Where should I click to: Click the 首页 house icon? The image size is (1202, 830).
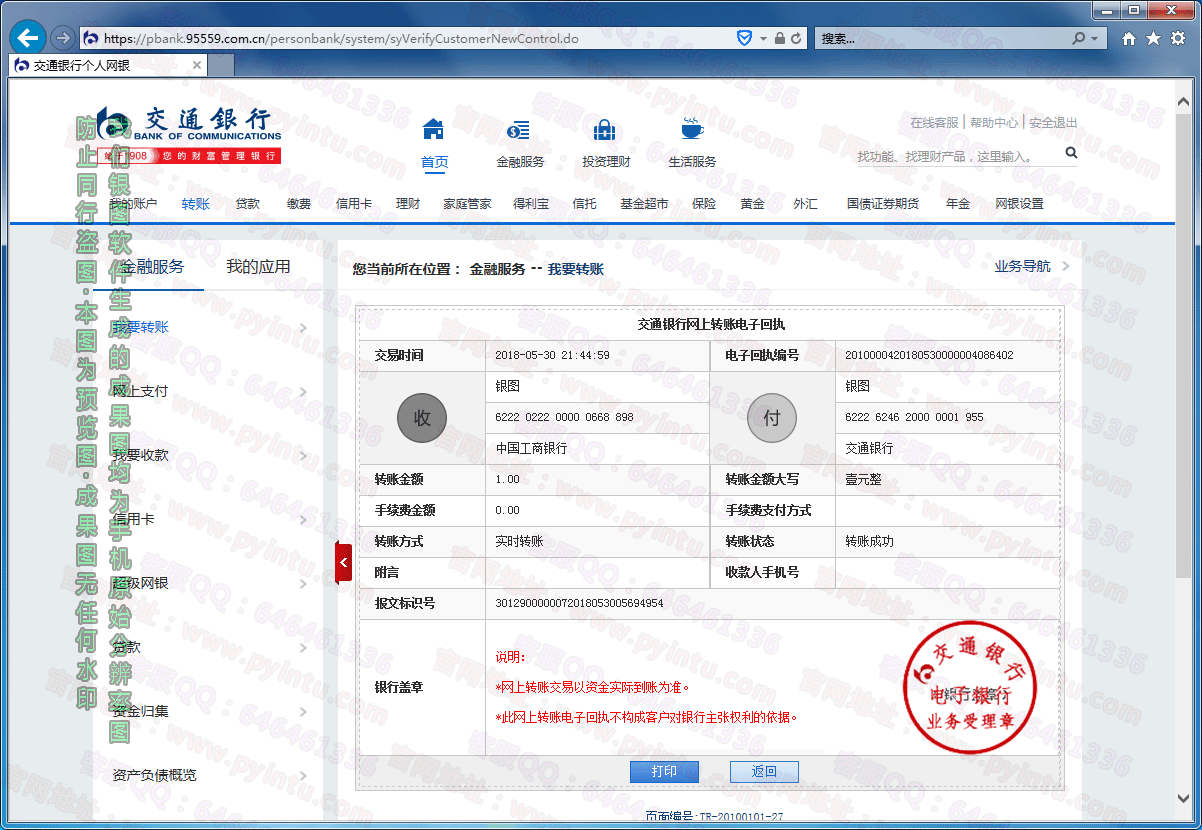tap(433, 129)
